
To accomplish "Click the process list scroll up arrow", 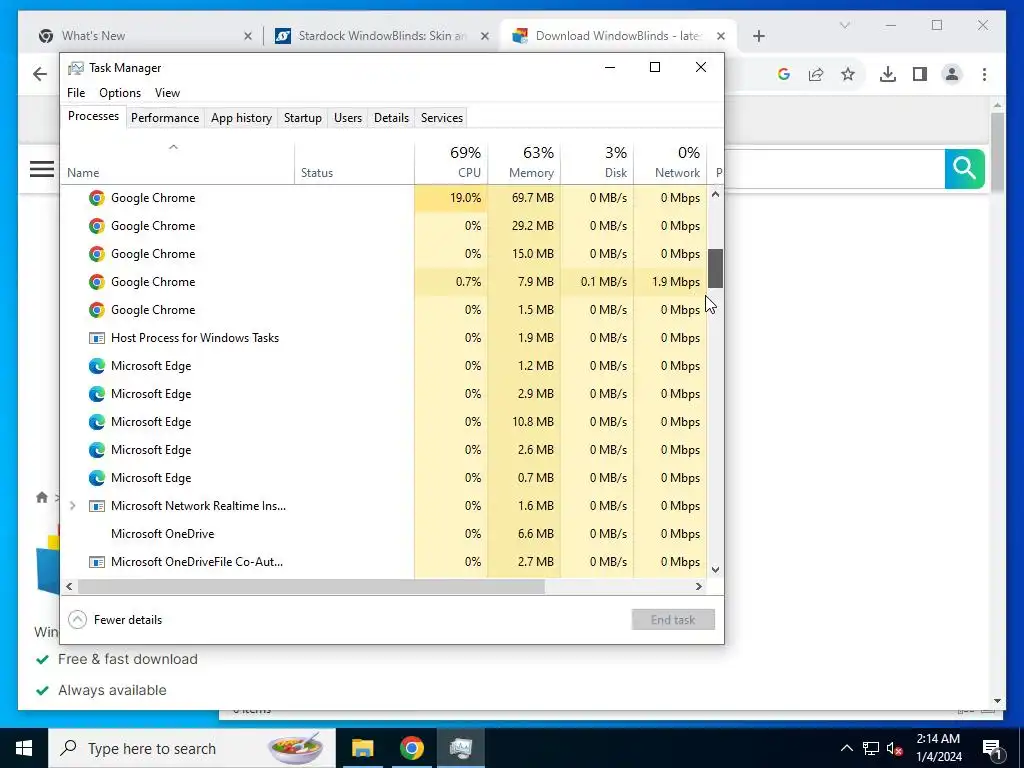I will (715, 194).
